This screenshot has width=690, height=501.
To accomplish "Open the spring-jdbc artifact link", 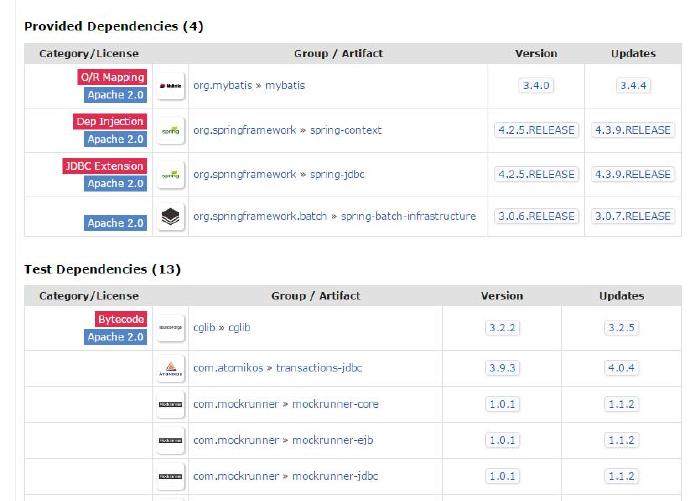I will click(x=337, y=174).
